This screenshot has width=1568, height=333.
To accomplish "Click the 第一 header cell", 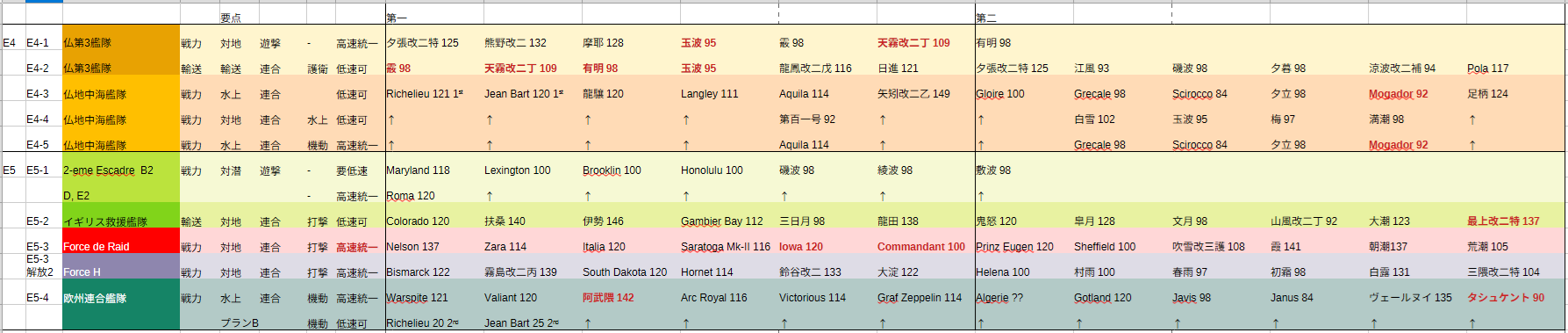I will click(x=433, y=18).
